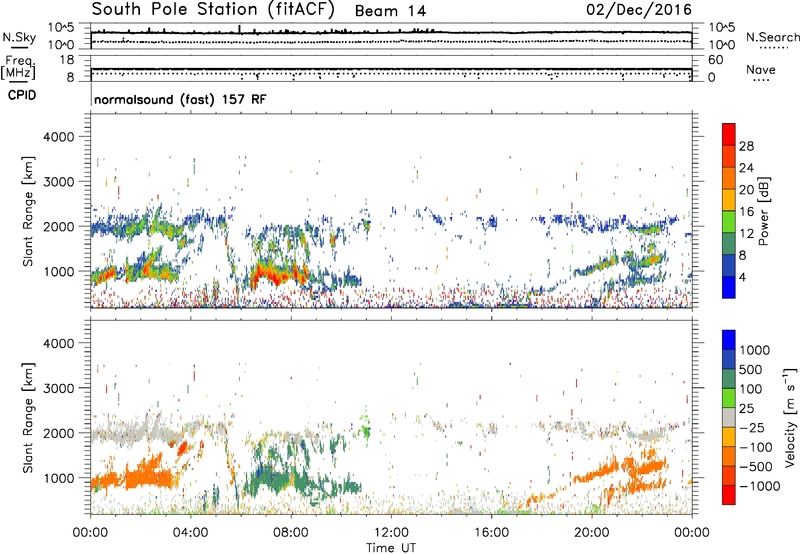
Task: Click the '16:00' time tick label
Action: [x=491, y=533]
